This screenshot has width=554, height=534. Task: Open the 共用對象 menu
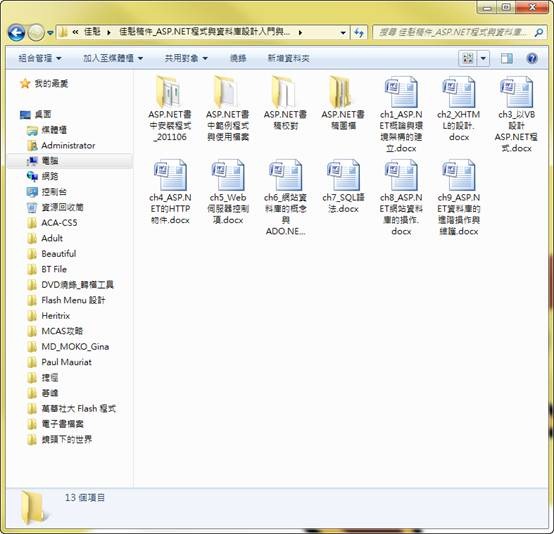(186, 58)
